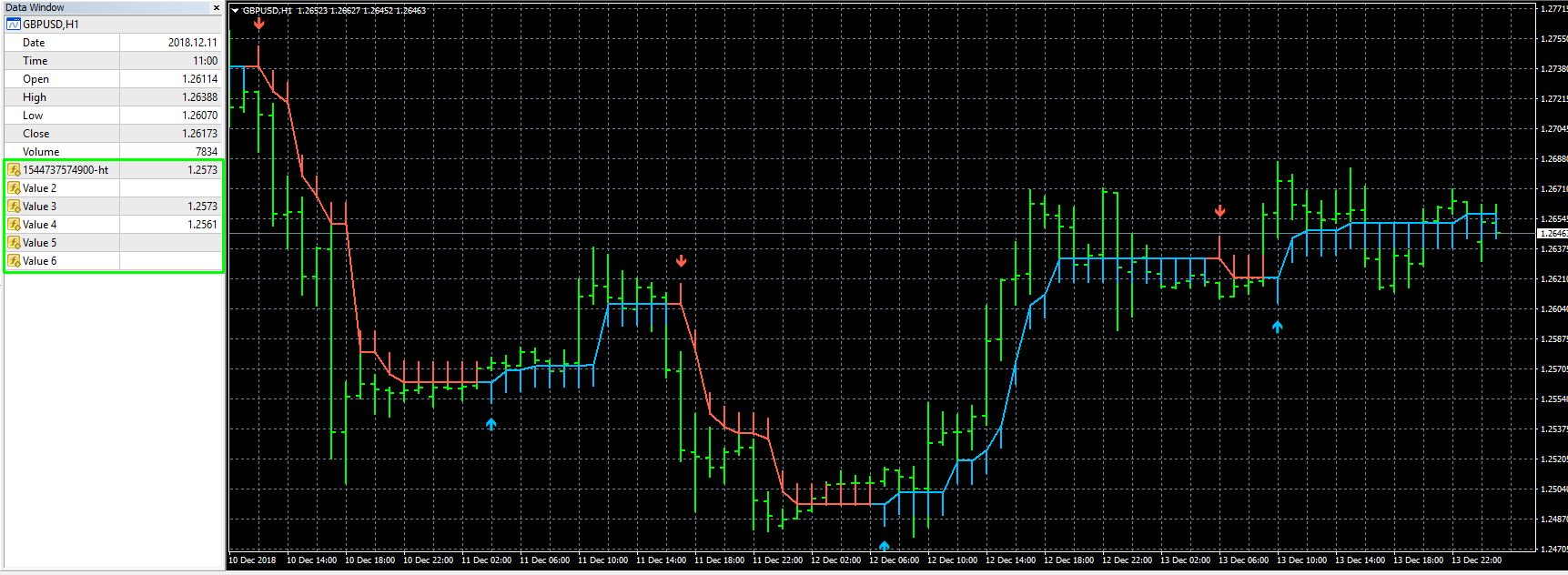Click the indicator icon beside Value 4
1568x575 pixels.
tap(14, 225)
